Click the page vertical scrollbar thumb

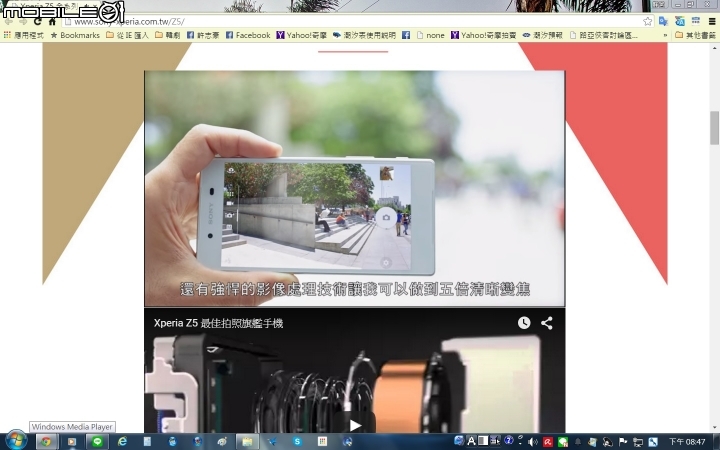(714, 128)
